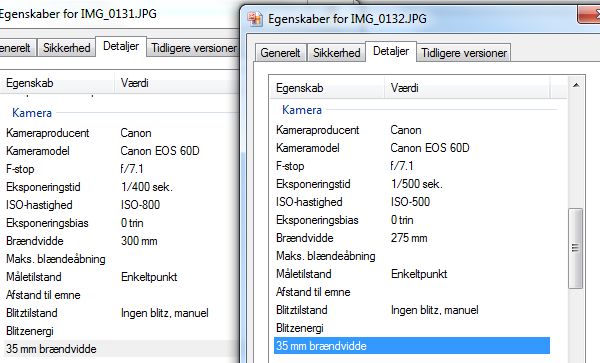The width and height of the screenshot is (600, 363).
Task: Click the IMG_0132.JPG file icon in title bar
Action: [x=255, y=19]
